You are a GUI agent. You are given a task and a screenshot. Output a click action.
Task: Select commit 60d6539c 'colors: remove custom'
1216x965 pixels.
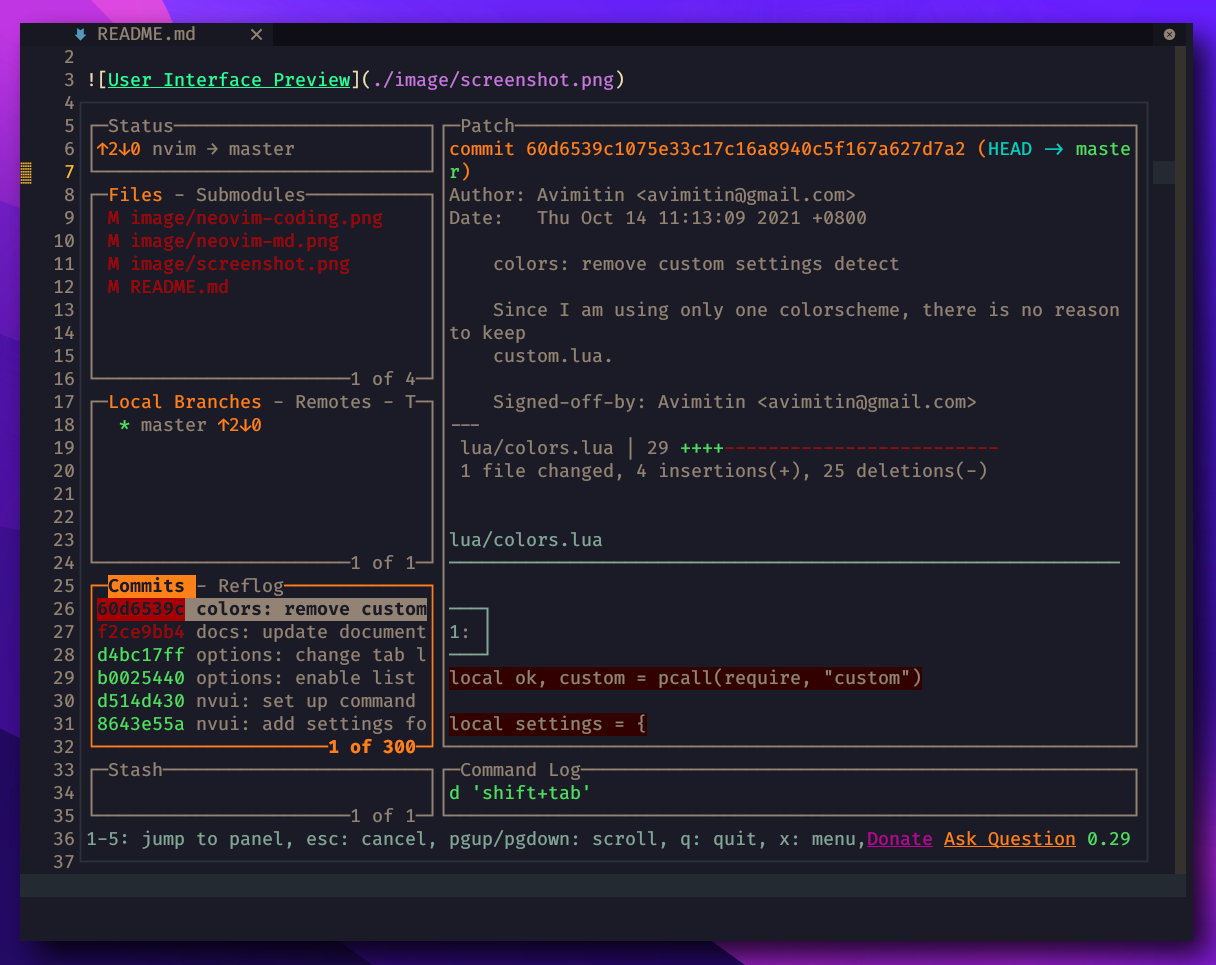coord(262,609)
